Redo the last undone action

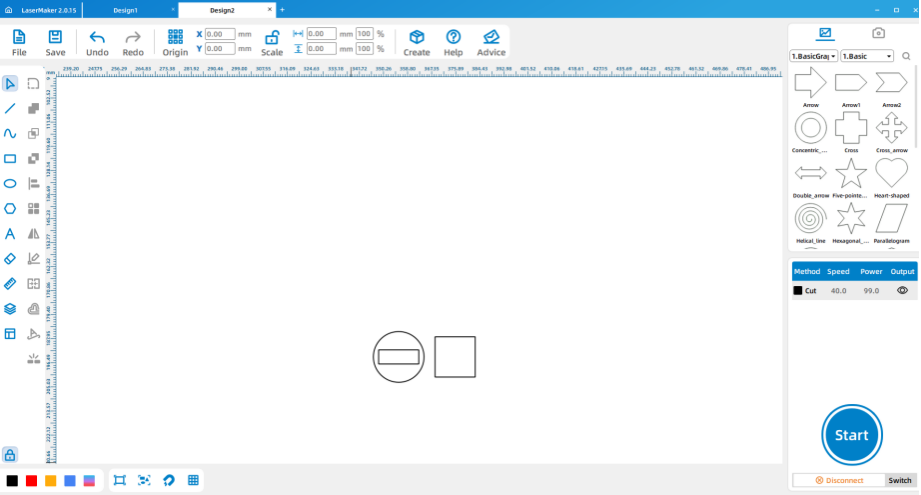click(133, 38)
